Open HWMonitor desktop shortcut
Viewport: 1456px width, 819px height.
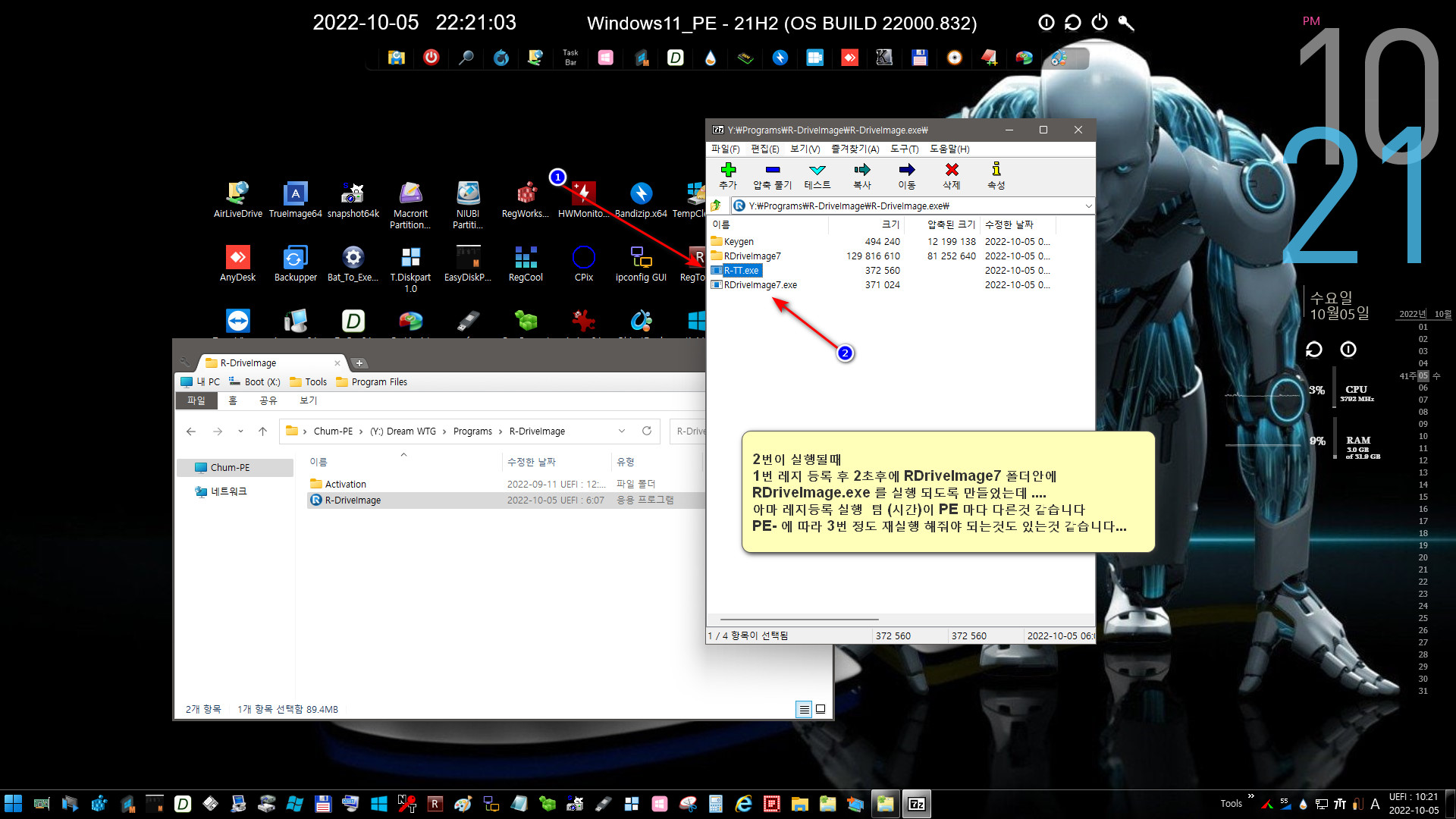(583, 200)
